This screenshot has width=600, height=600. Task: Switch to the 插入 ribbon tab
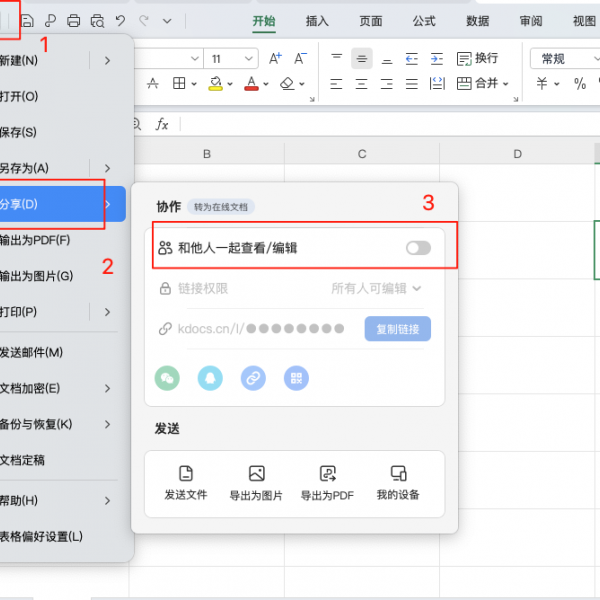[x=317, y=20]
